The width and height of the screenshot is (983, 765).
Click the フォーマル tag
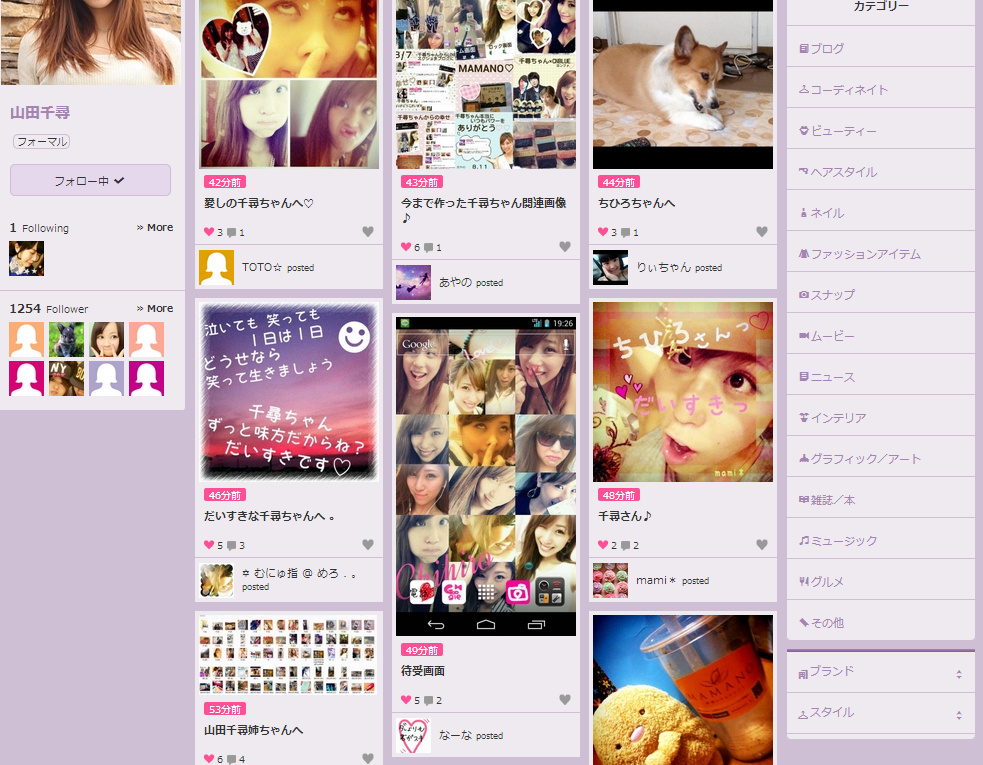pyautogui.click(x=41, y=142)
